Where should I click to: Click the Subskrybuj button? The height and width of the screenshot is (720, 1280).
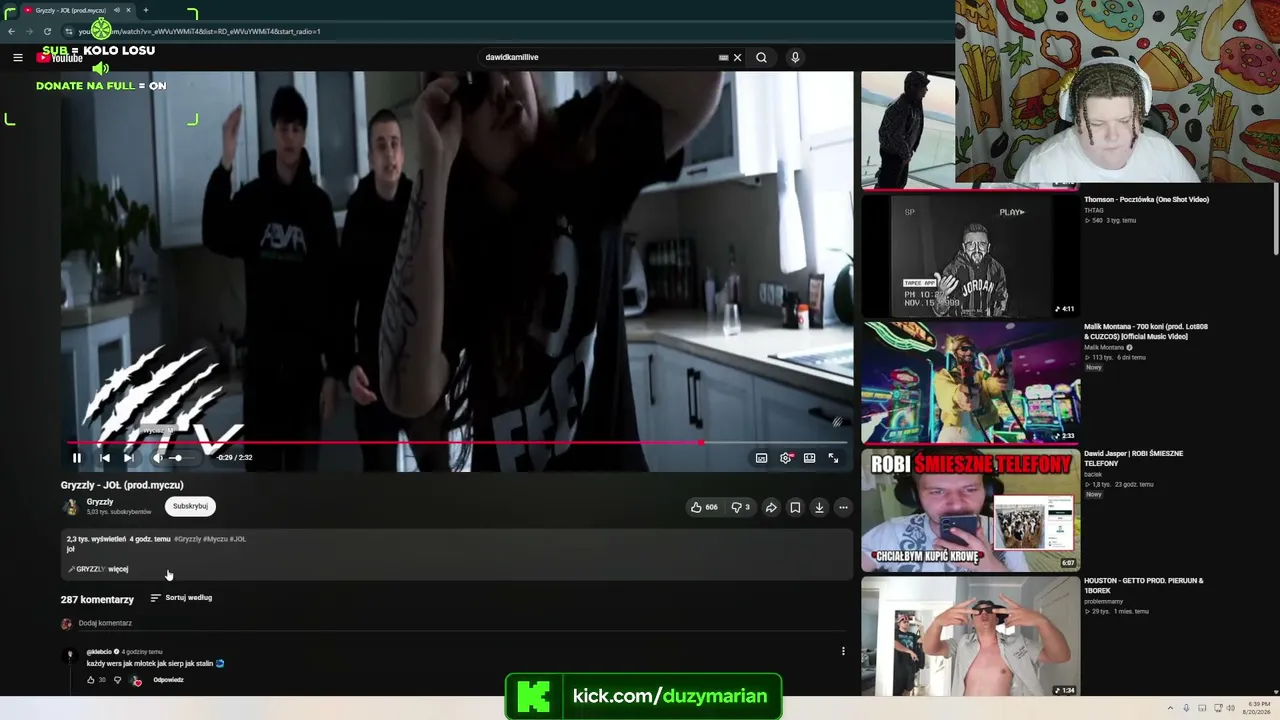[x=190, y=506]
